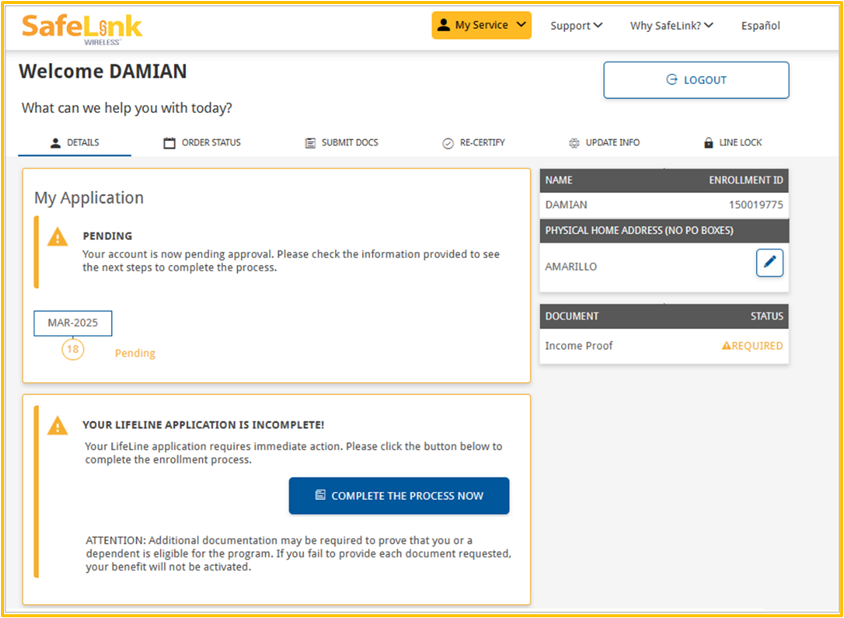Viewport: 844px width, 618px height.
Task: Open the ORDER STATUS tab
Action: coord(202,143)
